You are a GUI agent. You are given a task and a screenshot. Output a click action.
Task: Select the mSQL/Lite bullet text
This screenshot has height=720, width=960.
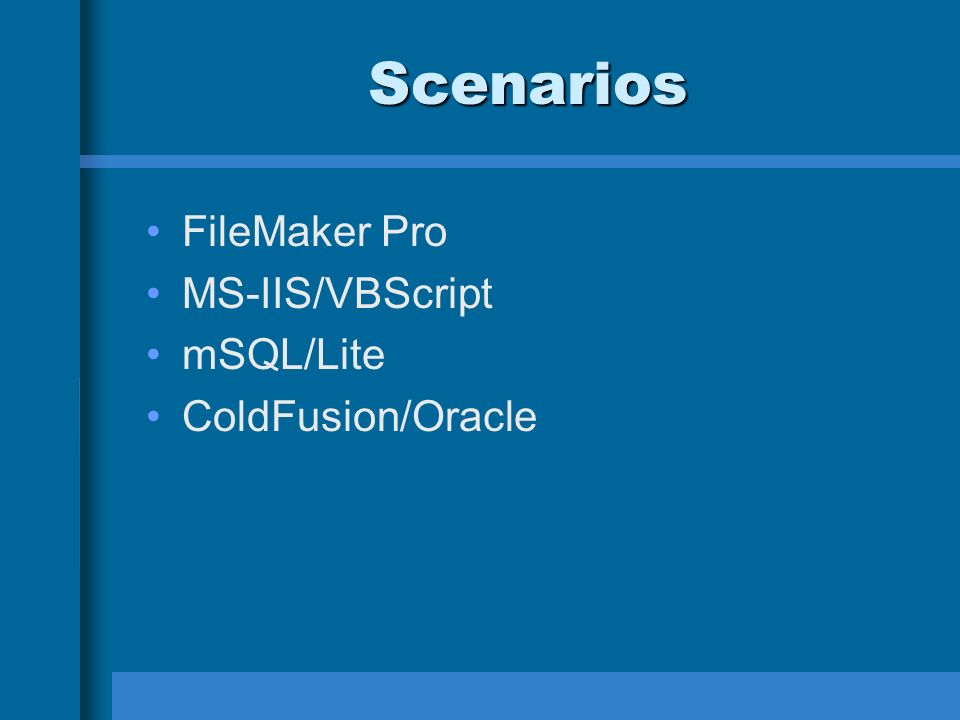(x=283, y=354)
